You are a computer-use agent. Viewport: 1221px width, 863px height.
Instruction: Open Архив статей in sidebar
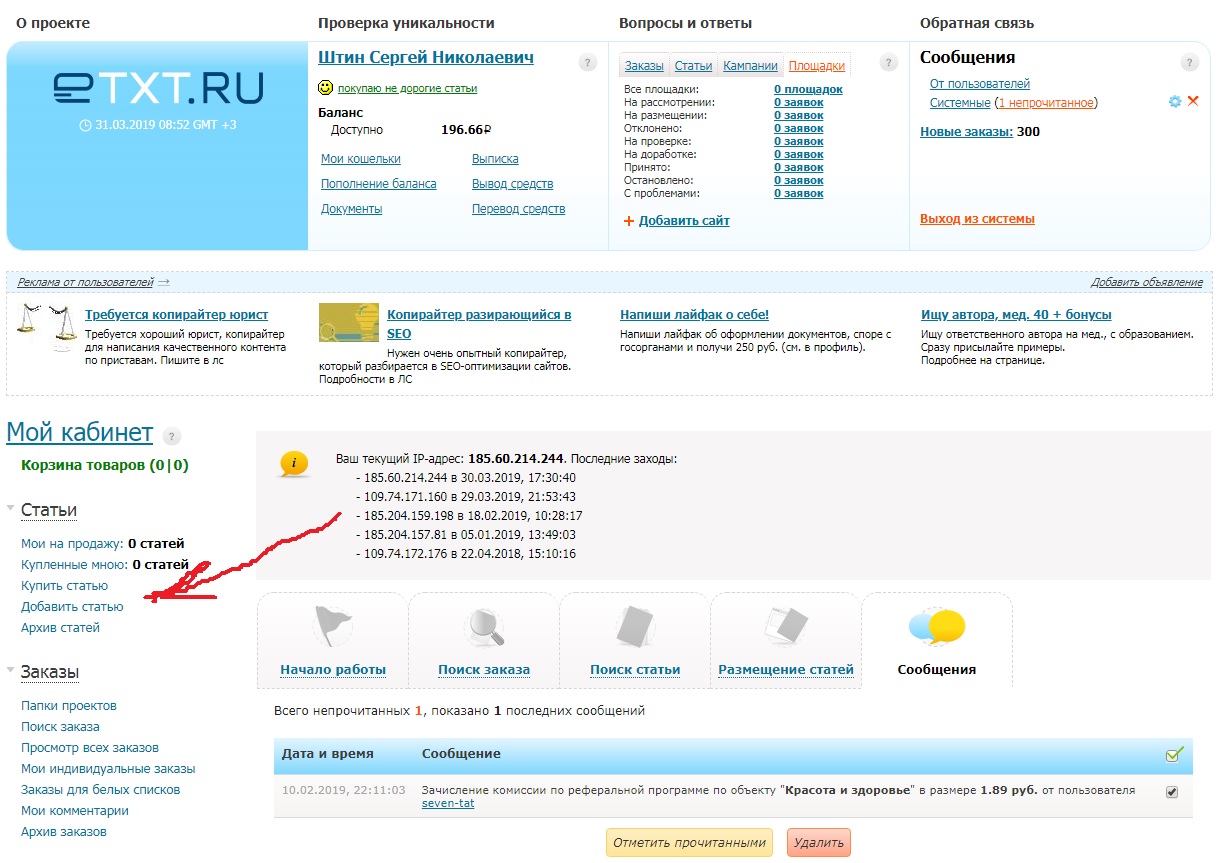click(60, 628)
